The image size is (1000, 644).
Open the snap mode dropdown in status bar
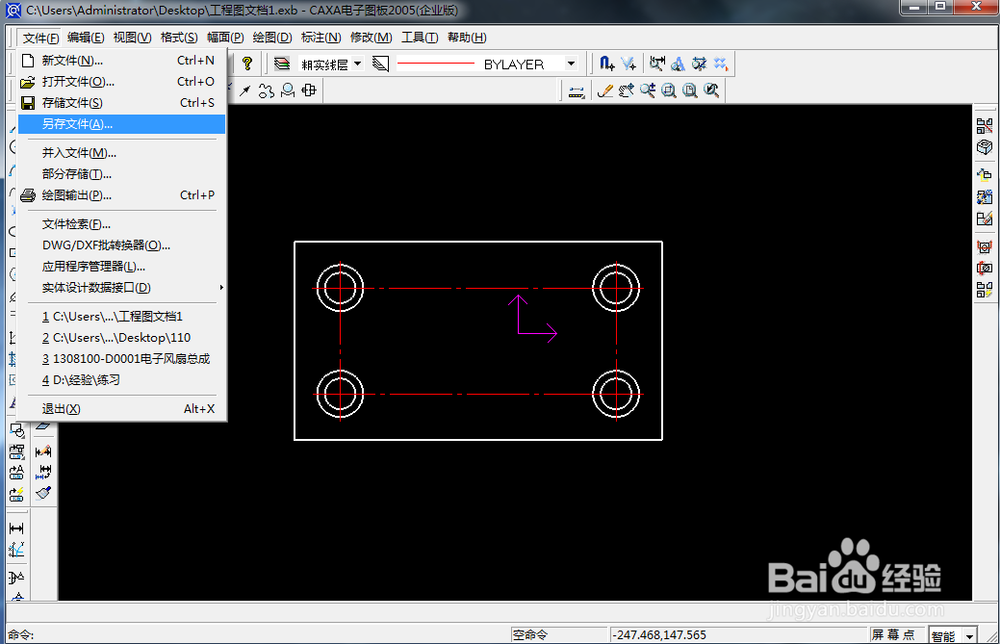point(969,636)
